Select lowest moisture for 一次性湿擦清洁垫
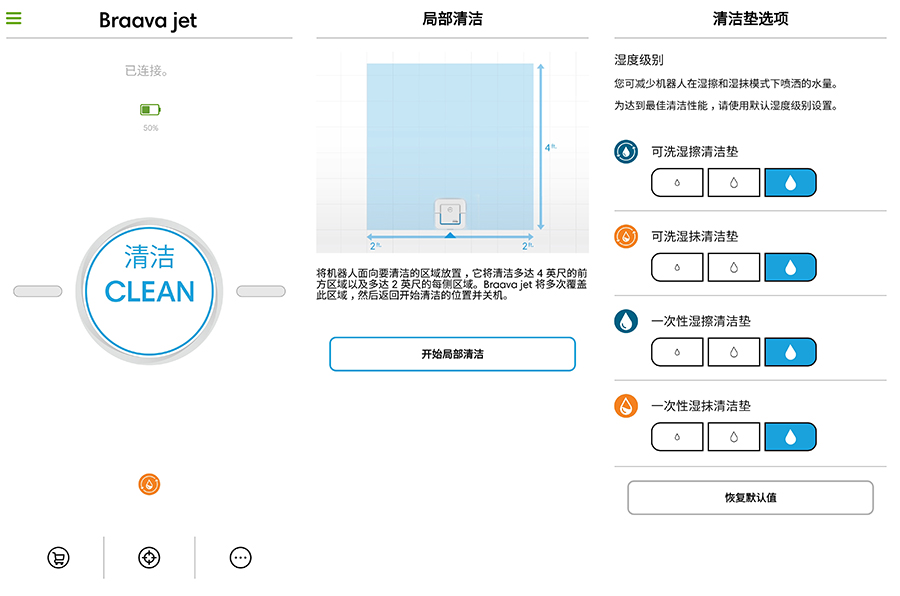900x596 pixels. point(677,352)
